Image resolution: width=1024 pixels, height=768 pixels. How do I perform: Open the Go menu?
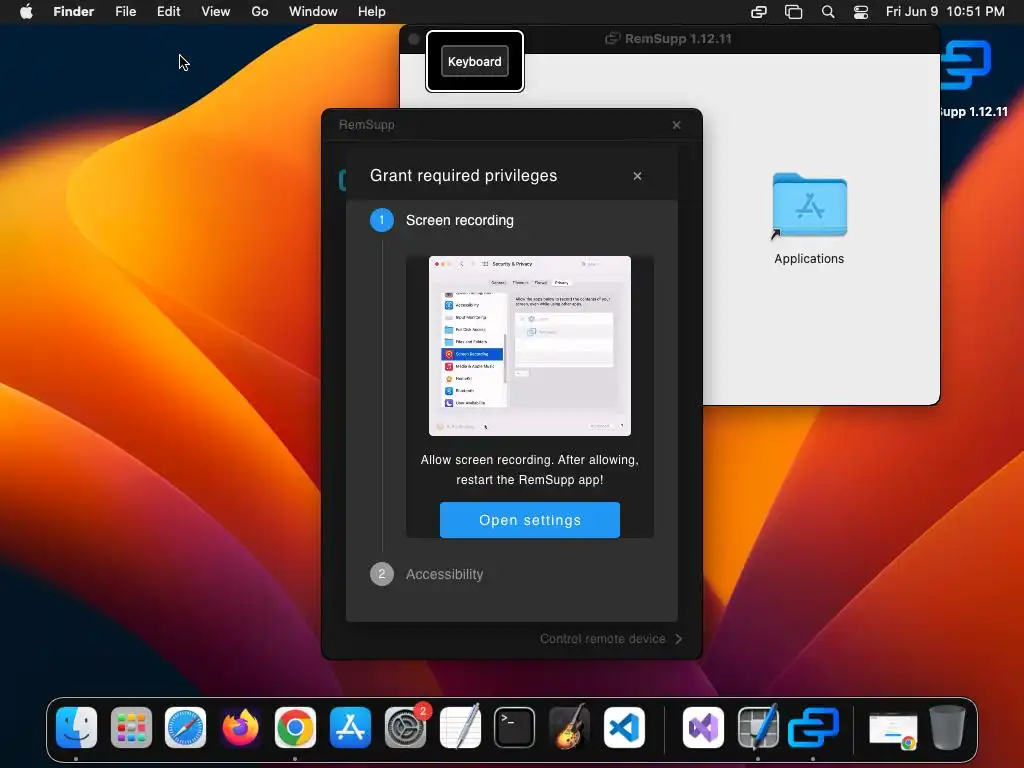tap(260, 12)
